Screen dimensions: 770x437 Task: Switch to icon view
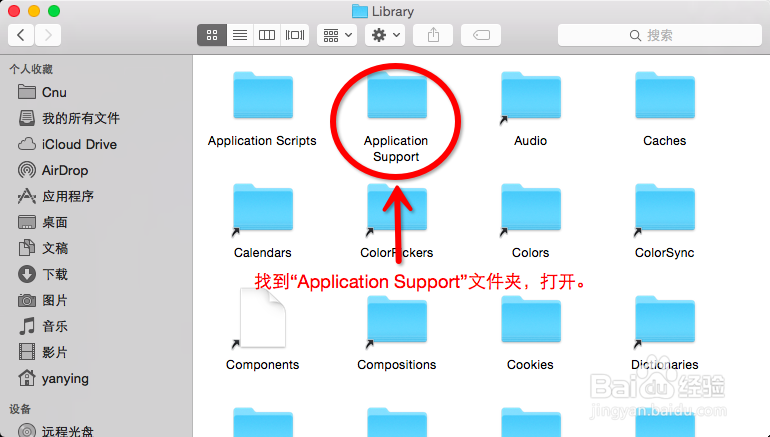212,35
